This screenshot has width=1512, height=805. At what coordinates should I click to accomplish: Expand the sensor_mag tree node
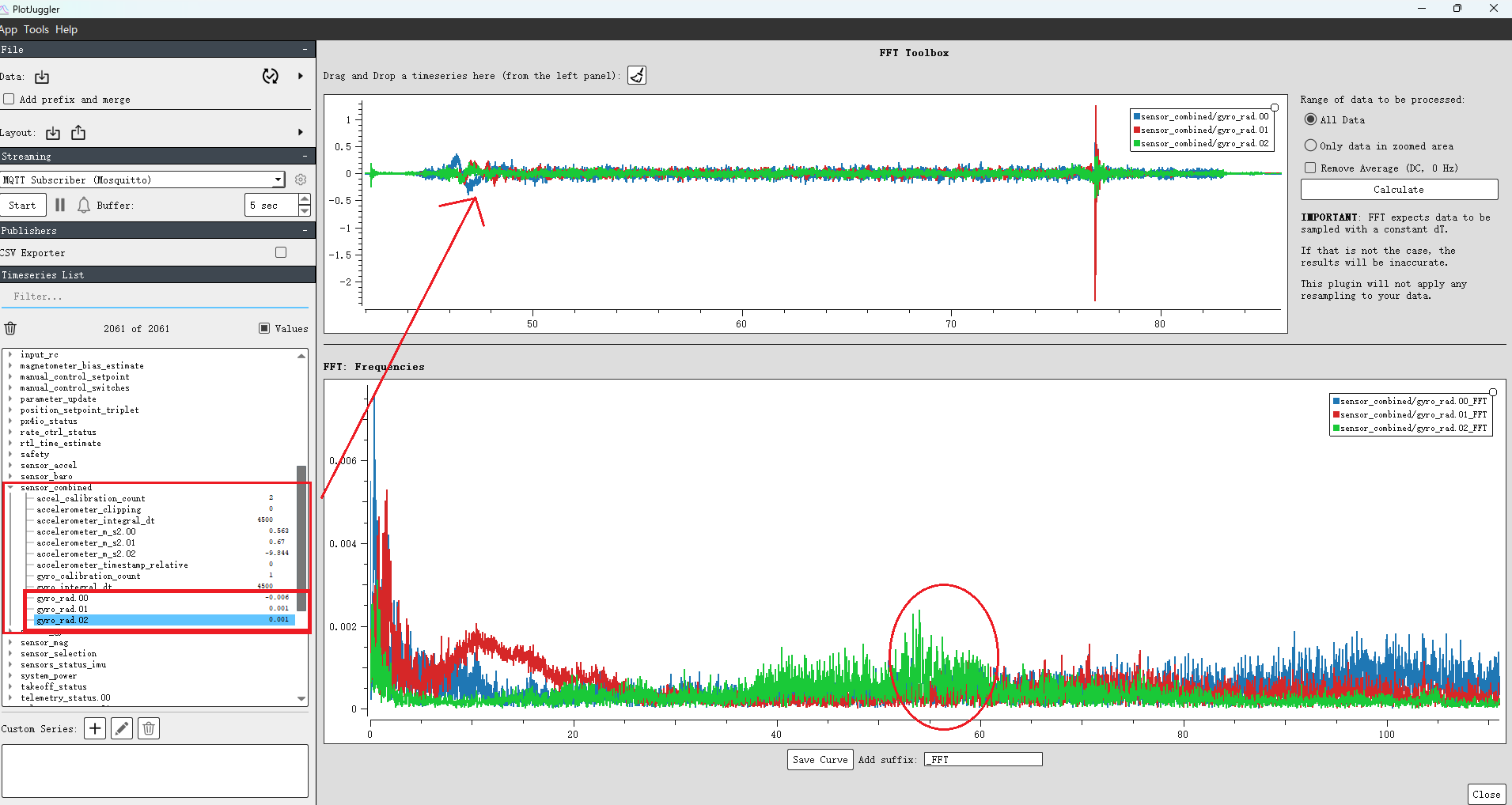coord(10,642)
